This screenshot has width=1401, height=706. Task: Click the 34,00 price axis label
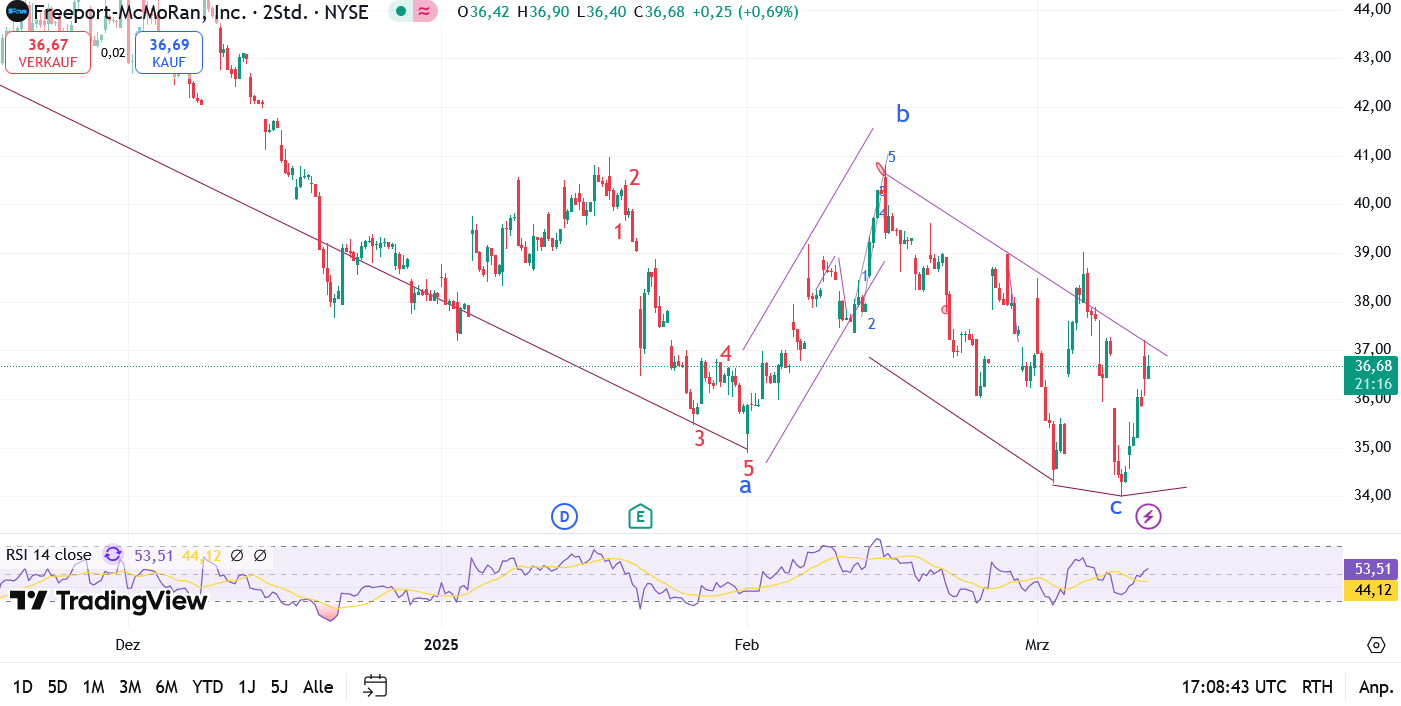click(x=1372, y=495)
